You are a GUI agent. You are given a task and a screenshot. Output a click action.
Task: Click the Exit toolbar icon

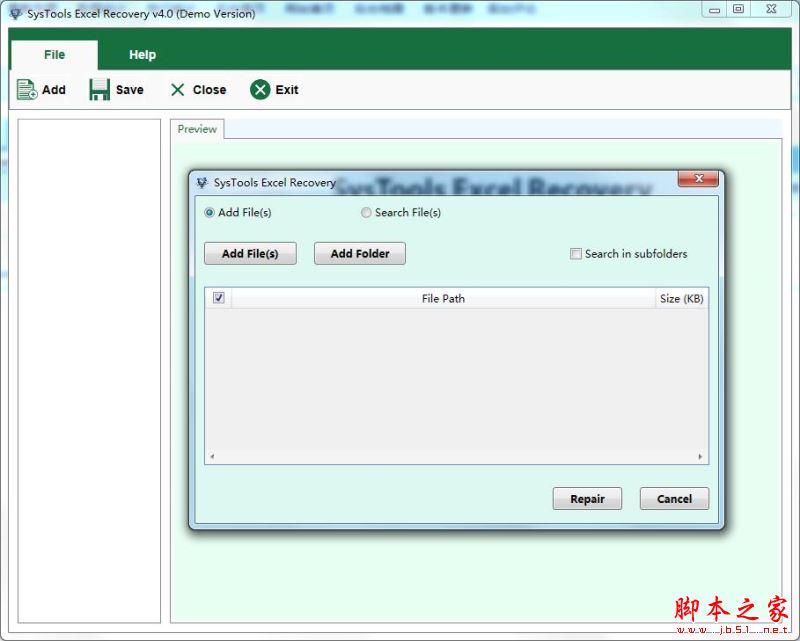coord(260,89)
